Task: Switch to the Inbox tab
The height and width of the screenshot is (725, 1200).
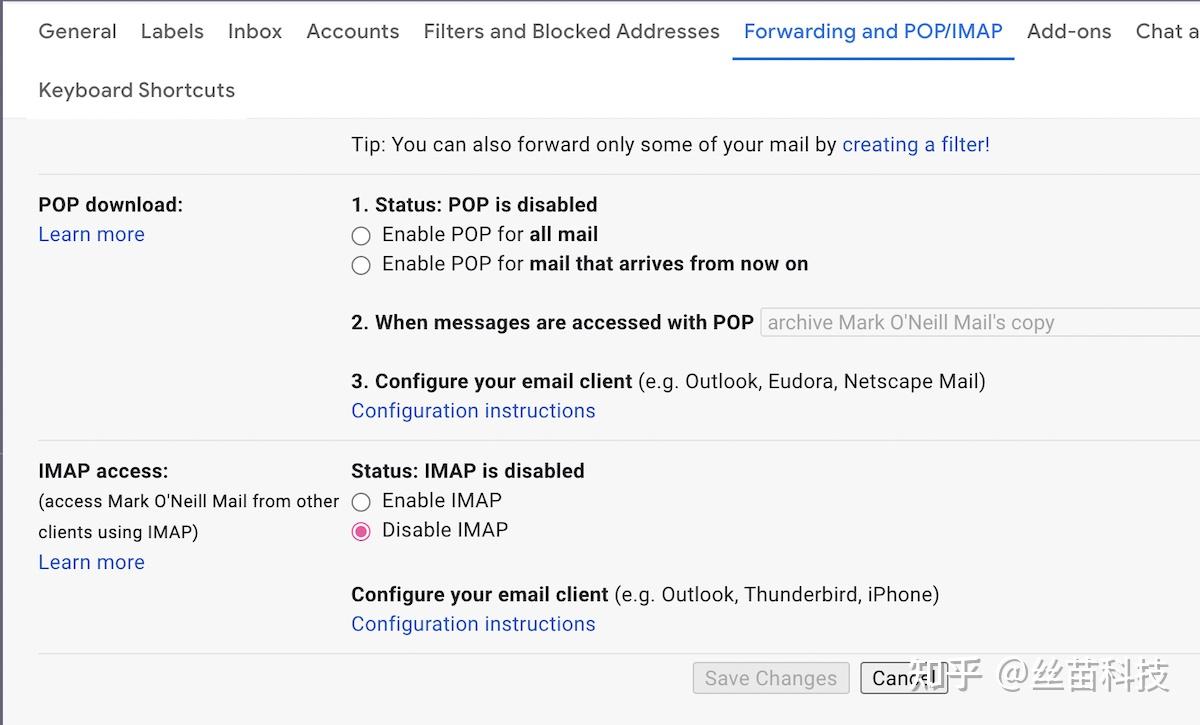Action: click(x=255, y=31)
